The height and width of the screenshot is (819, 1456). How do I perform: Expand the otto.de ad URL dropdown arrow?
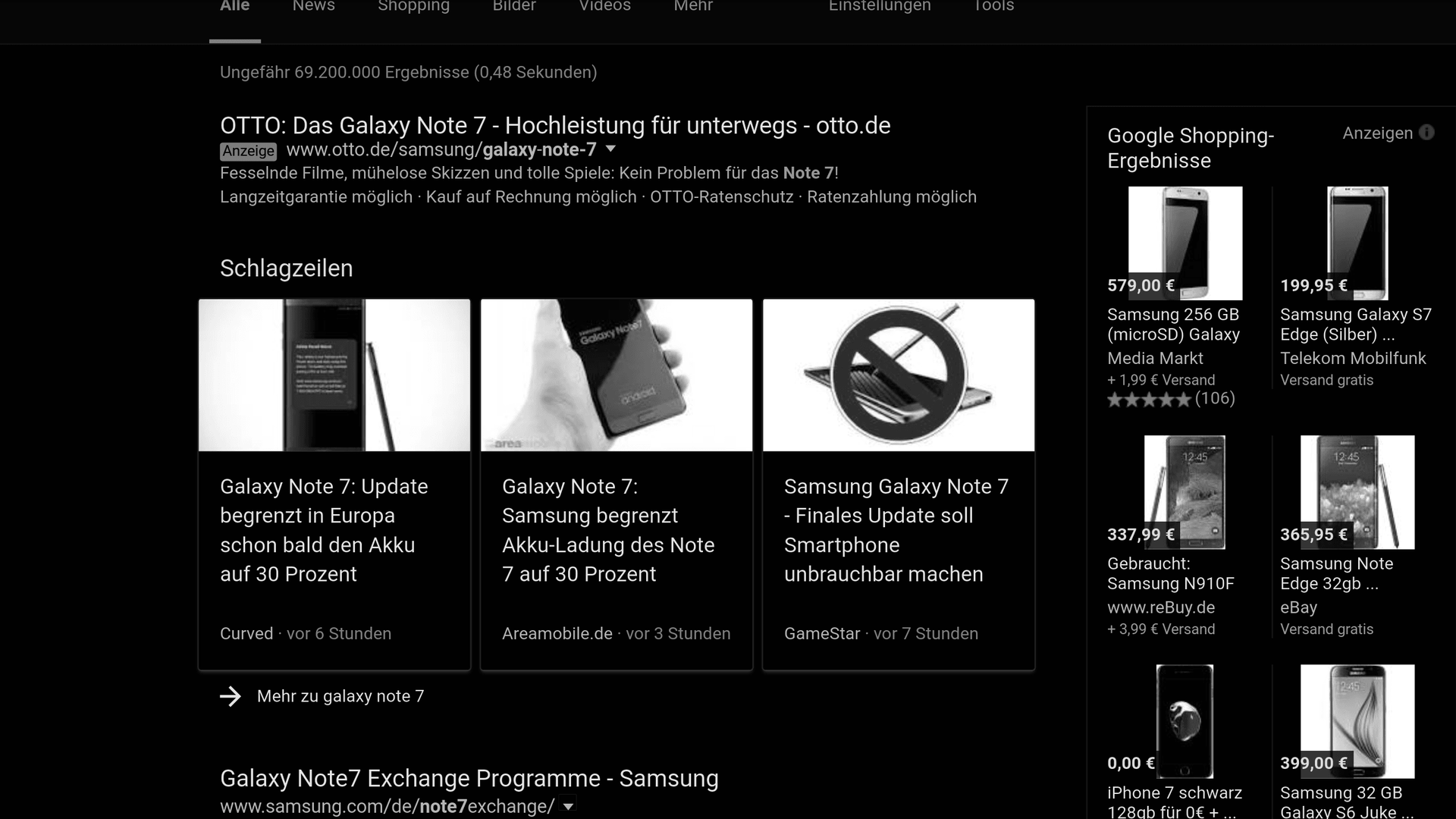610,149
